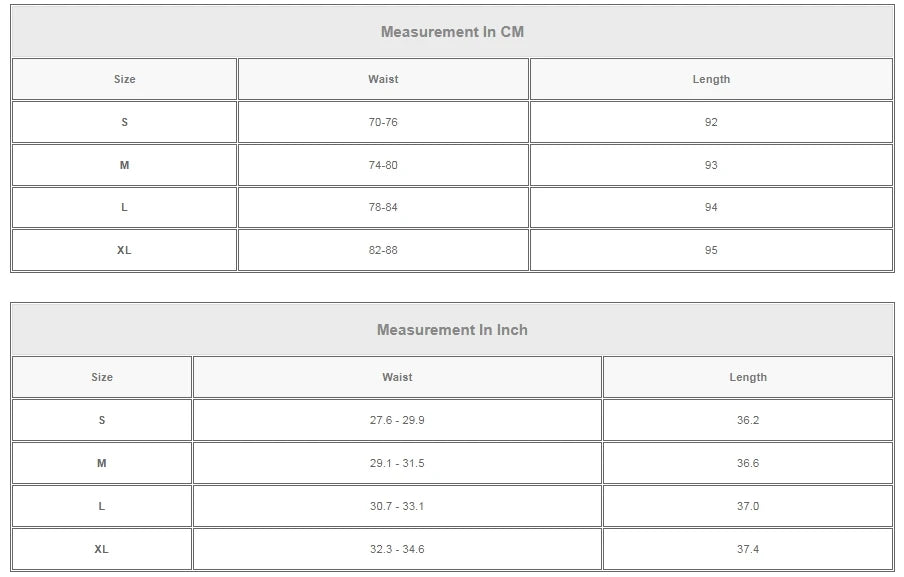Select the Waist header in CM table
Image resolution: width=904 pixels, height=577 pixels.
383,79
